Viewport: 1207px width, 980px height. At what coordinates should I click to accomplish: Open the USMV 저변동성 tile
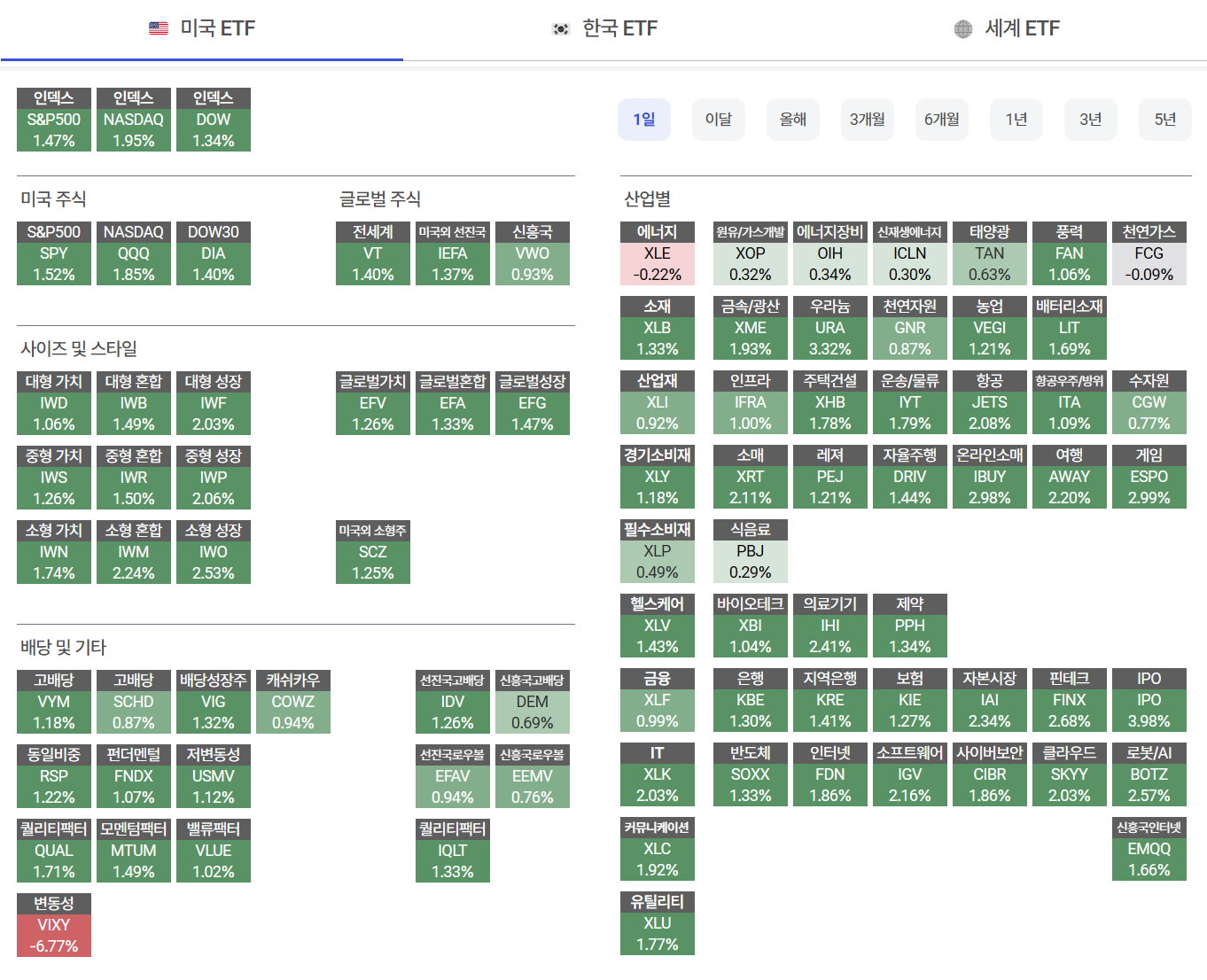[214, 776]
